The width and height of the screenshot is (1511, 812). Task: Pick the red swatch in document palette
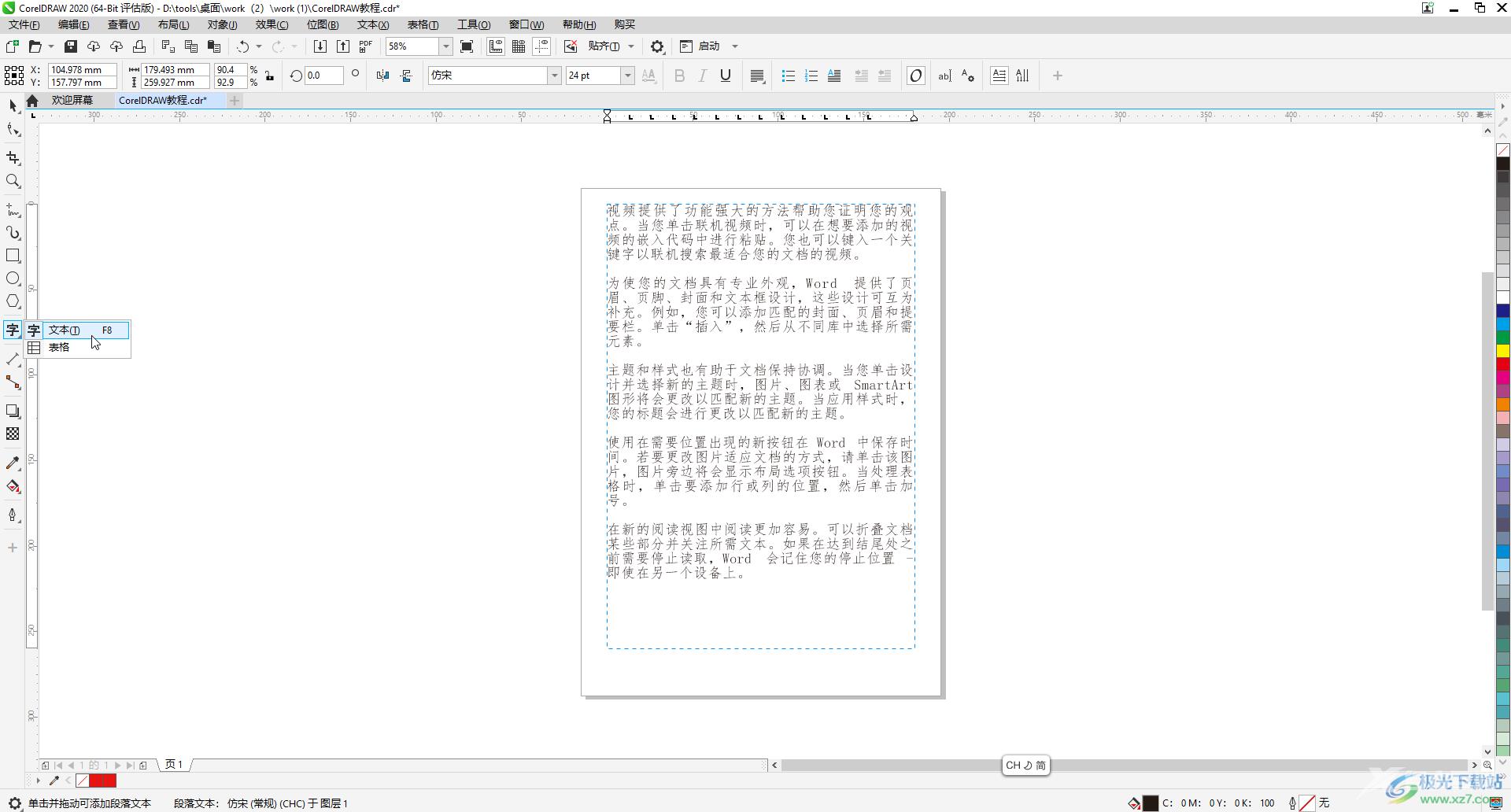(x=102, y=781)
